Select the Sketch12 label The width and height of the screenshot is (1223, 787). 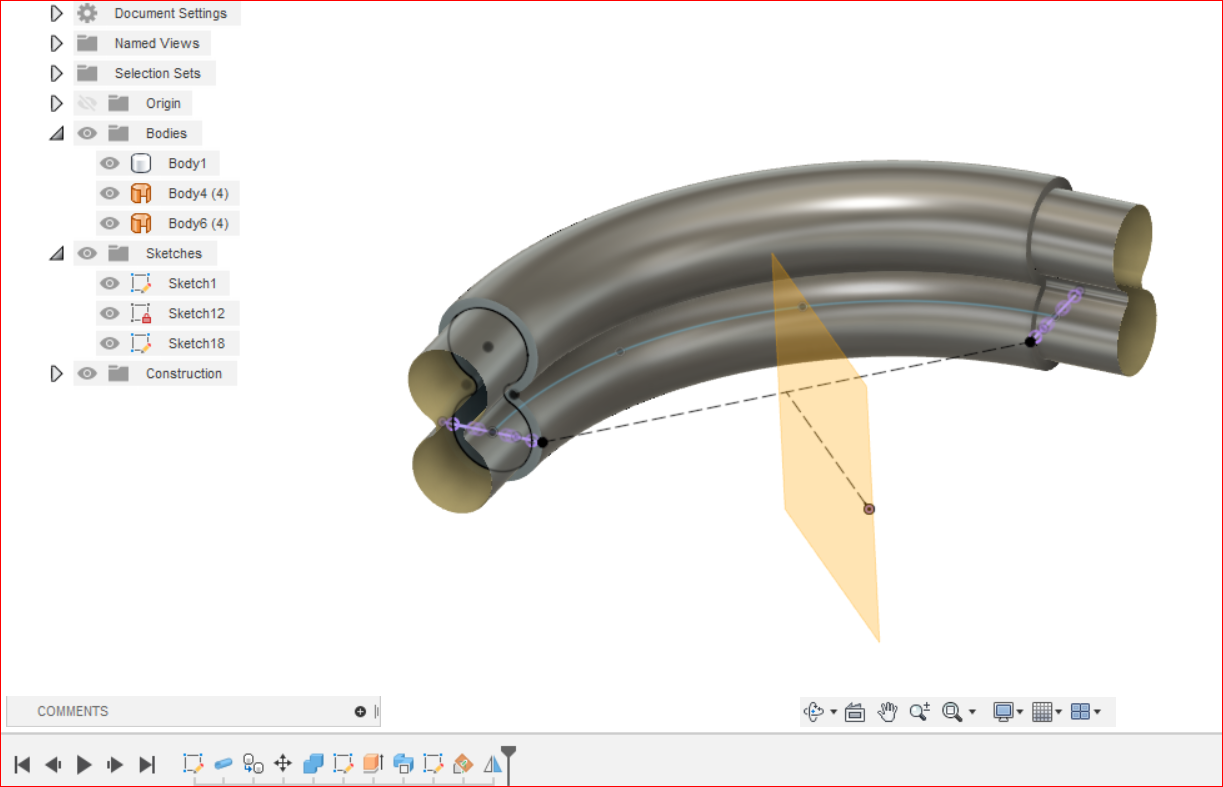(x=197, y=313)
